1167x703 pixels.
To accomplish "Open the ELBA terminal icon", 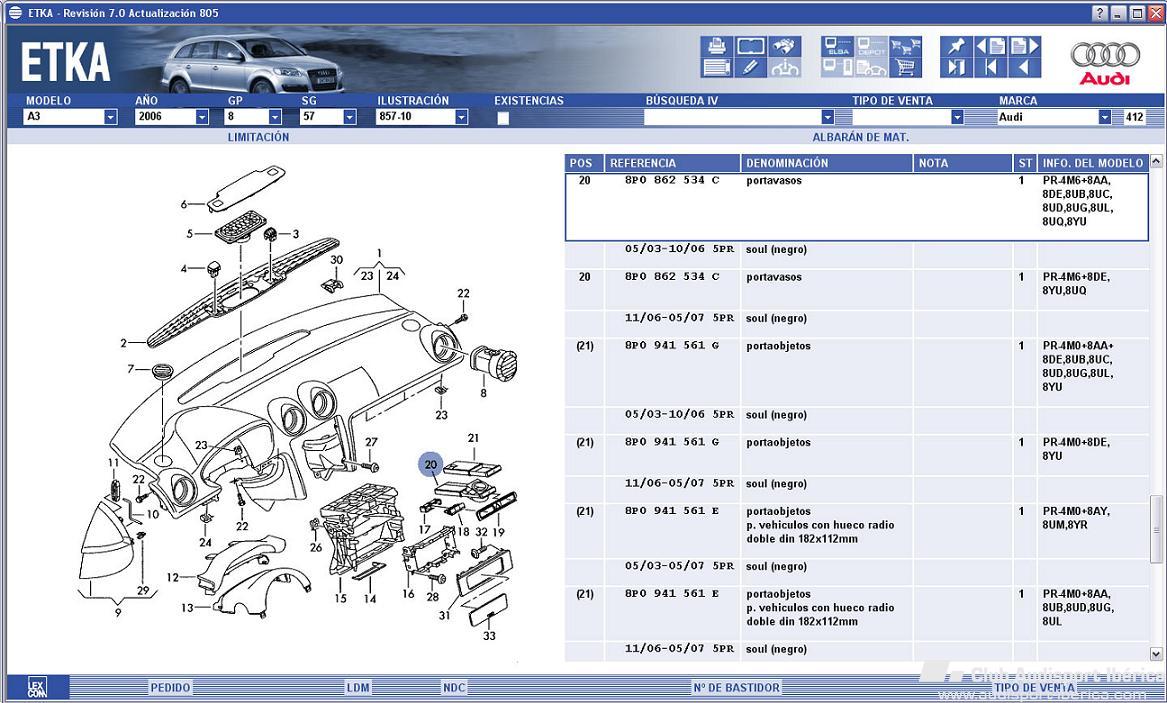I will [x=837, y=46].
